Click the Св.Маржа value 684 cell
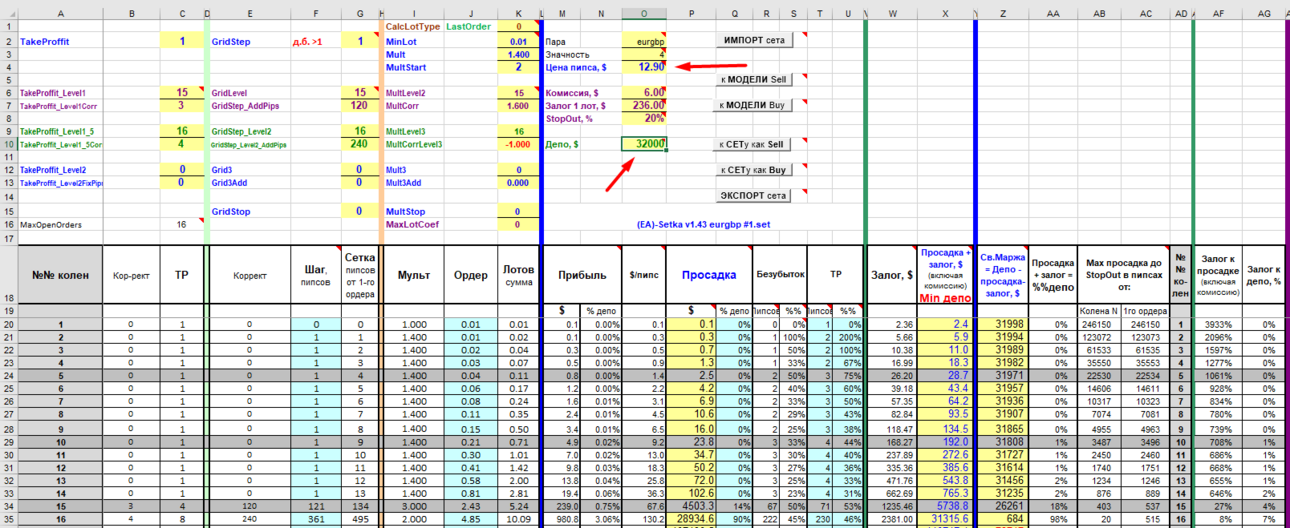The height and width of the screenshot is (528, 1290). click(x=1002, y=519)
